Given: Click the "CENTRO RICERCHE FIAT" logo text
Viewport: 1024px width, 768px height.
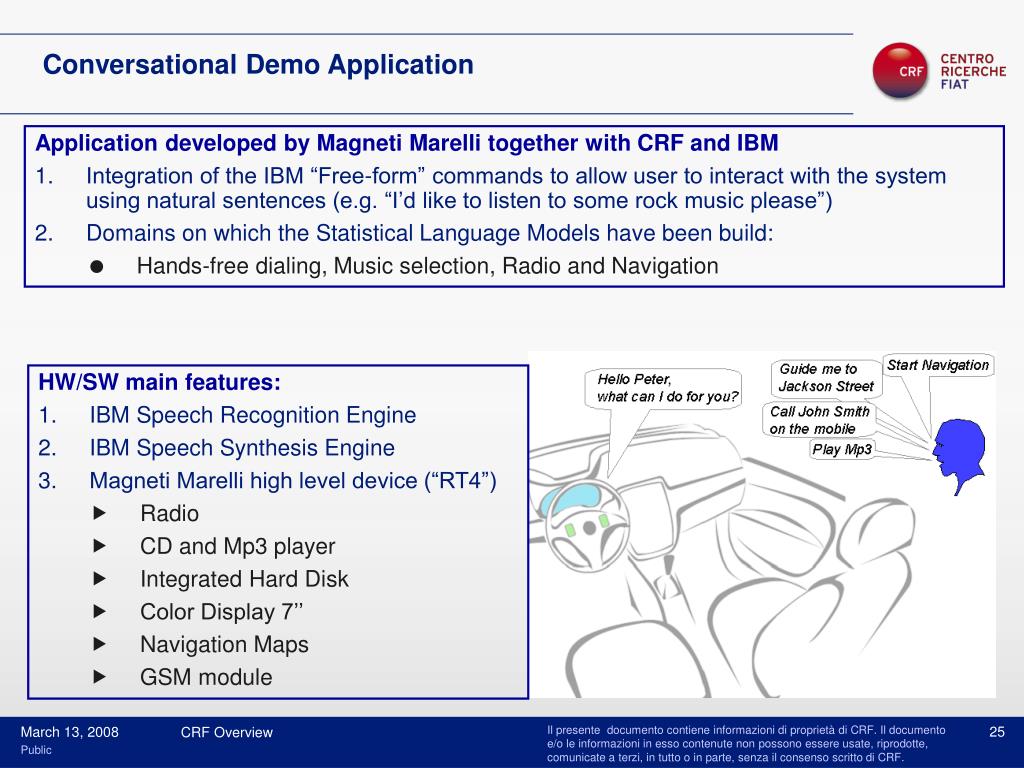Looking at the screenshot, I should 972,71.
